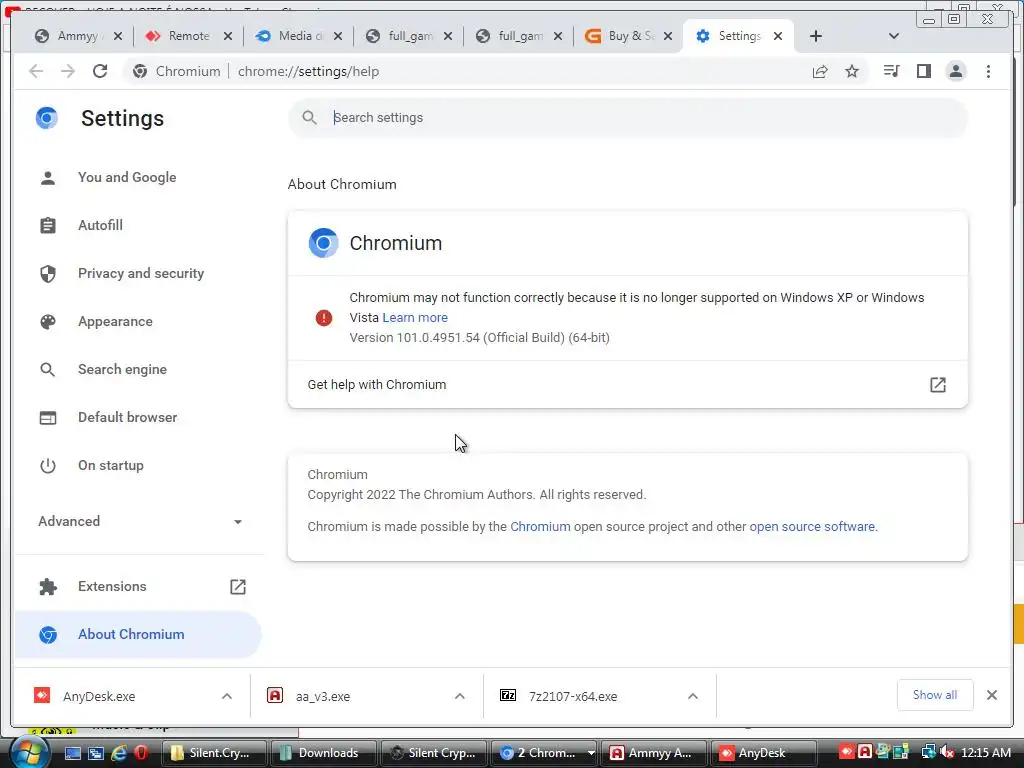Close the Media tab
Viewport: 1024px width, 768px height.
click(x=338, y=37)
